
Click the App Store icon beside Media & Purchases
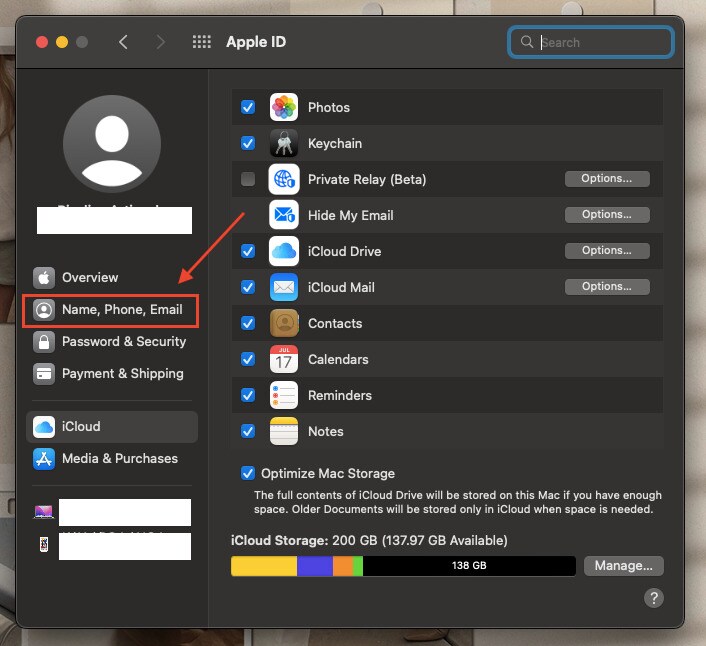coord(44,459)
